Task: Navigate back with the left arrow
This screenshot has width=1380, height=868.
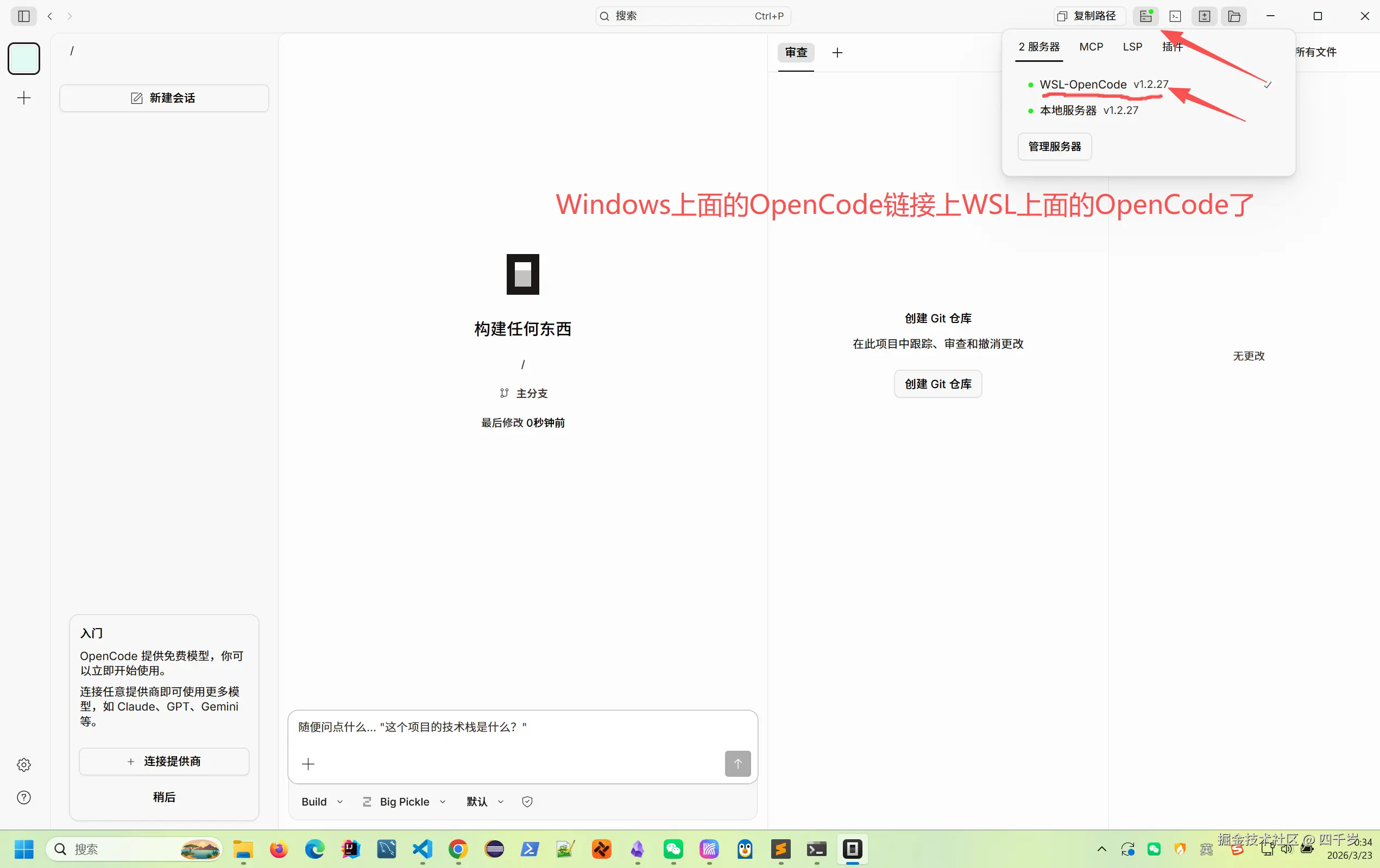Action: click(50, 16)
